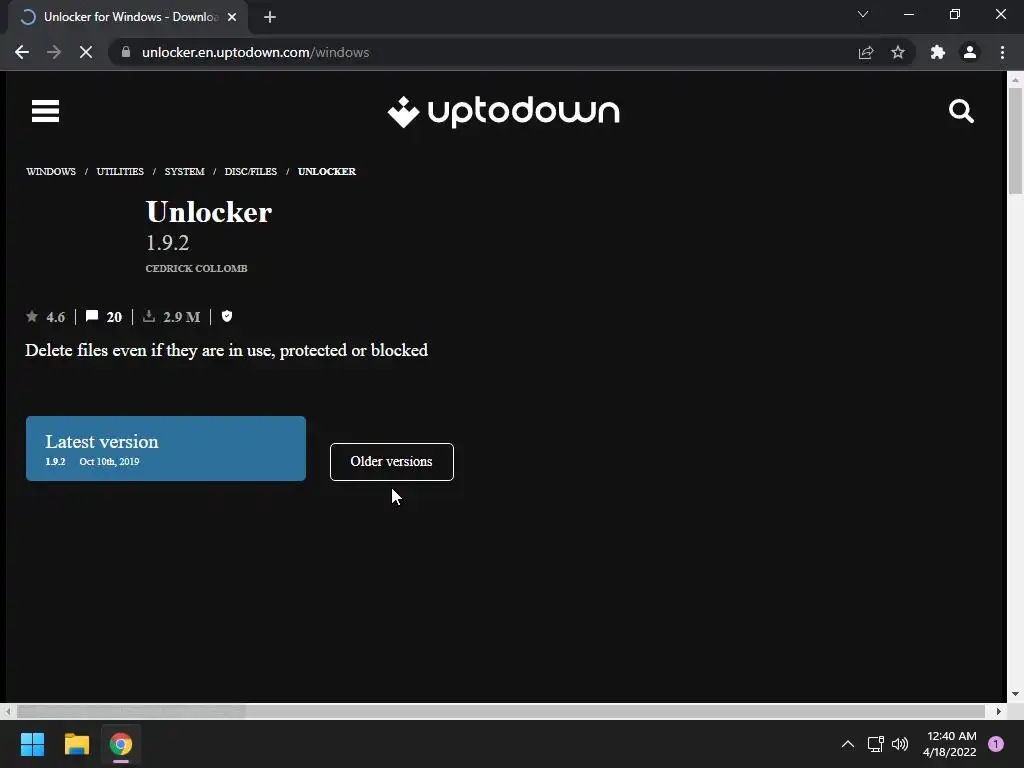Click the UNLOCKER breadcrumb
Image resolution: width=1024 pixels, height=768 pixels.
[327, 171]
